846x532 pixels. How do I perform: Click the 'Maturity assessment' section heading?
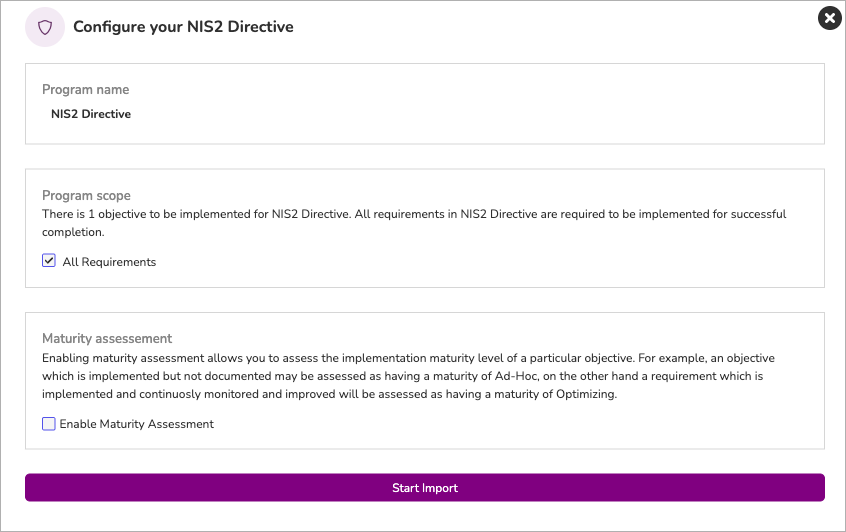107,338
